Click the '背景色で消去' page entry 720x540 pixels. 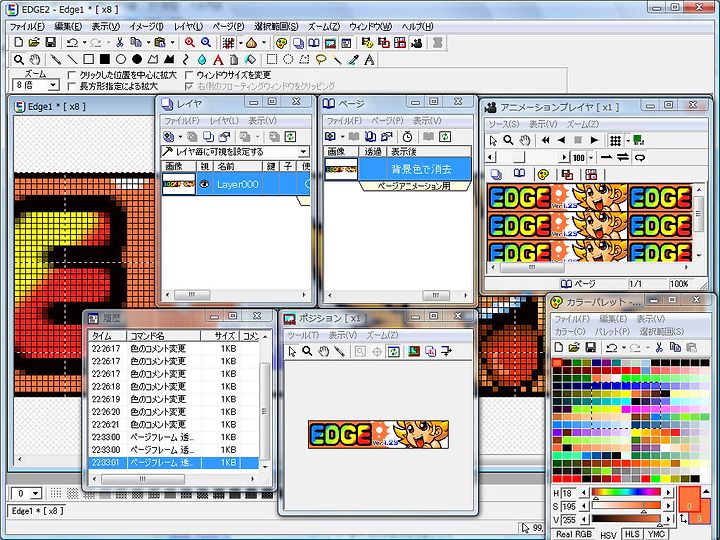398,169
